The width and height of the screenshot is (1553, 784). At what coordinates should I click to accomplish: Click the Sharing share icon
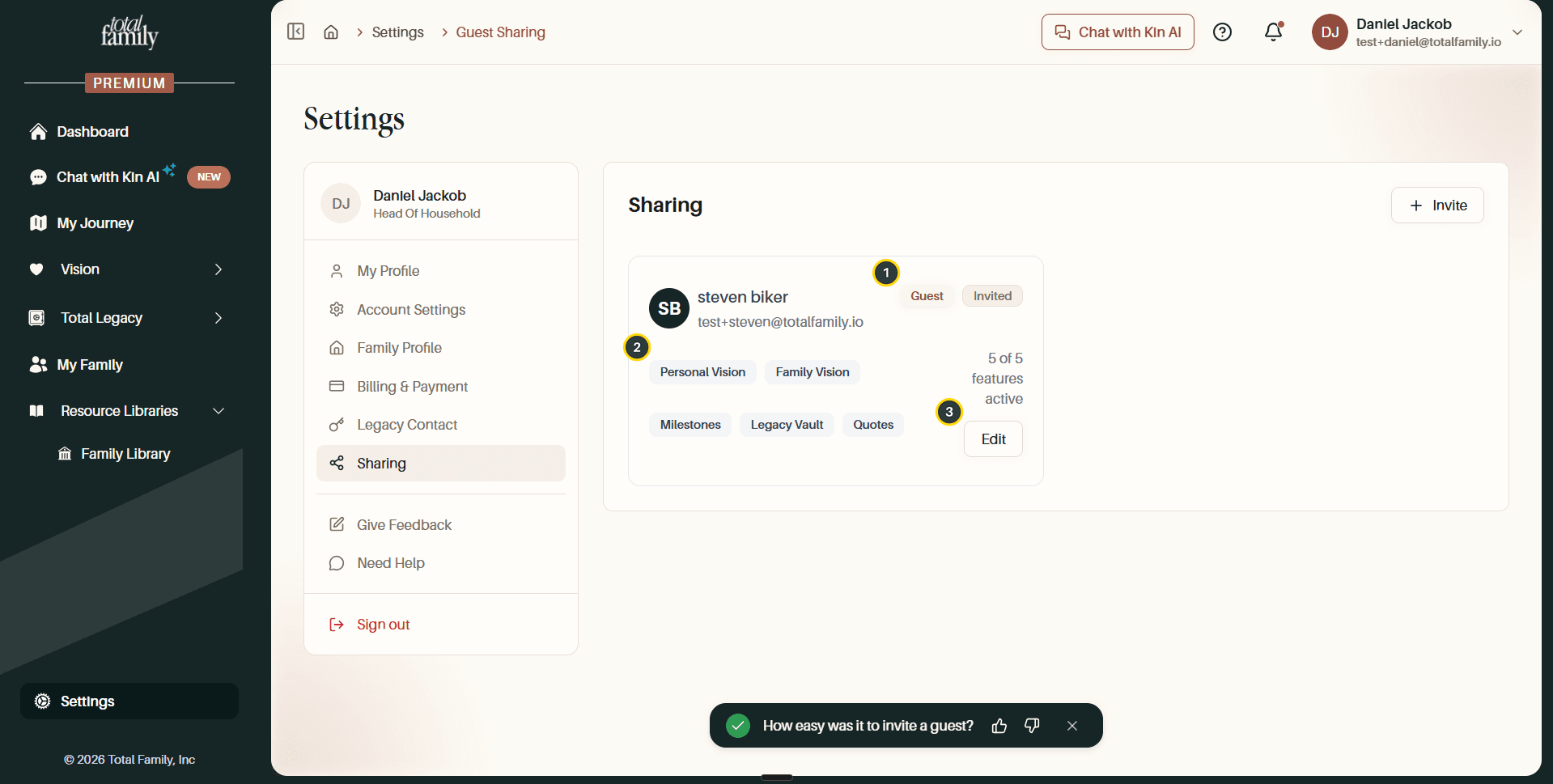[337, 463]
